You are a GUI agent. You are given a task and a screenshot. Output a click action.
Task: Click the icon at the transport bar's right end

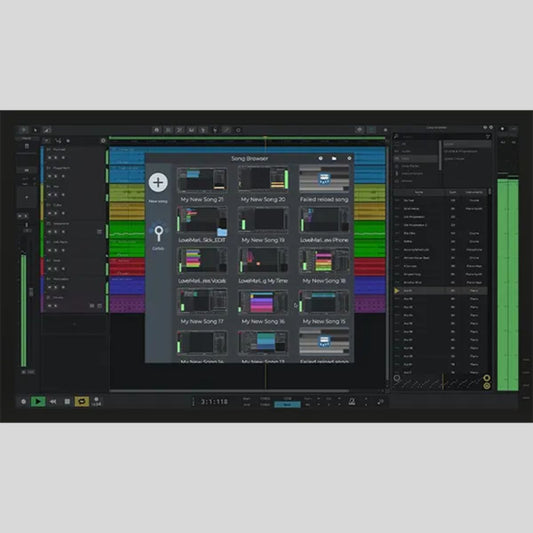point(380,402)
